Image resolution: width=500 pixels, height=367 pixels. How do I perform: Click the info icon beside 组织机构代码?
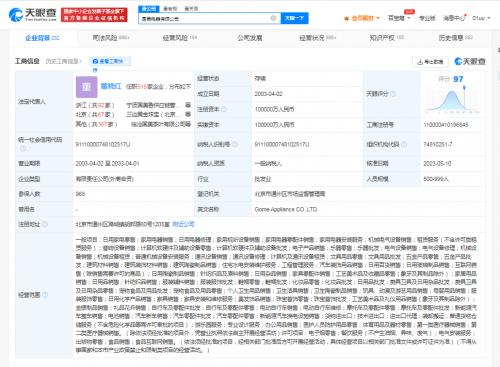(404, 144)
